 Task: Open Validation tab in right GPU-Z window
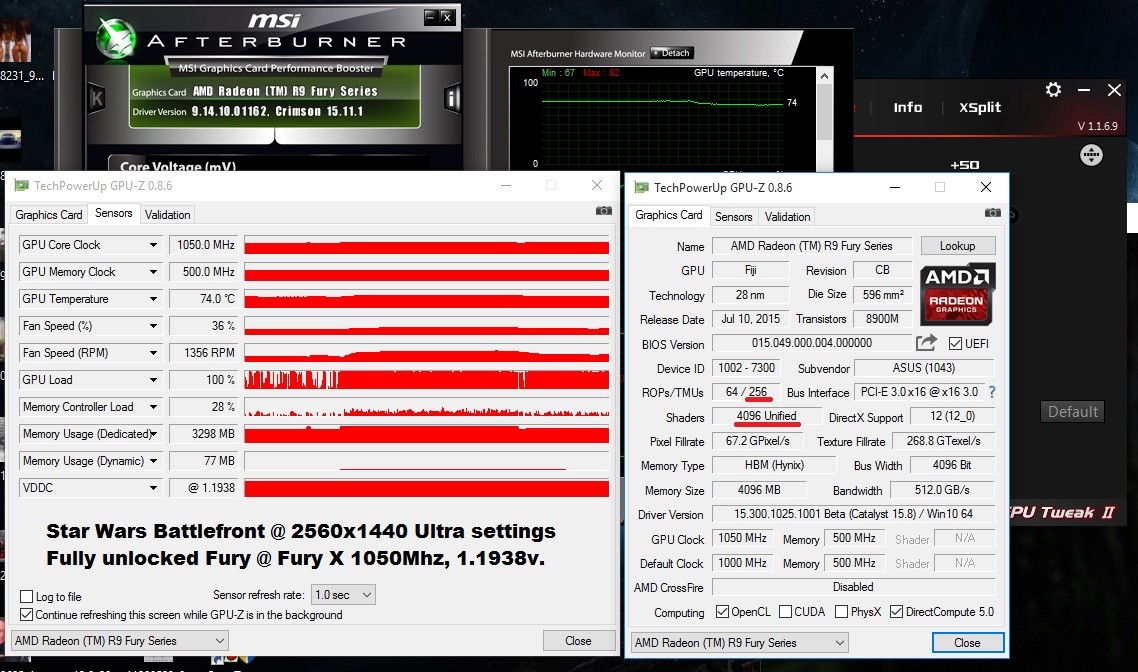(x=787, y=216)
